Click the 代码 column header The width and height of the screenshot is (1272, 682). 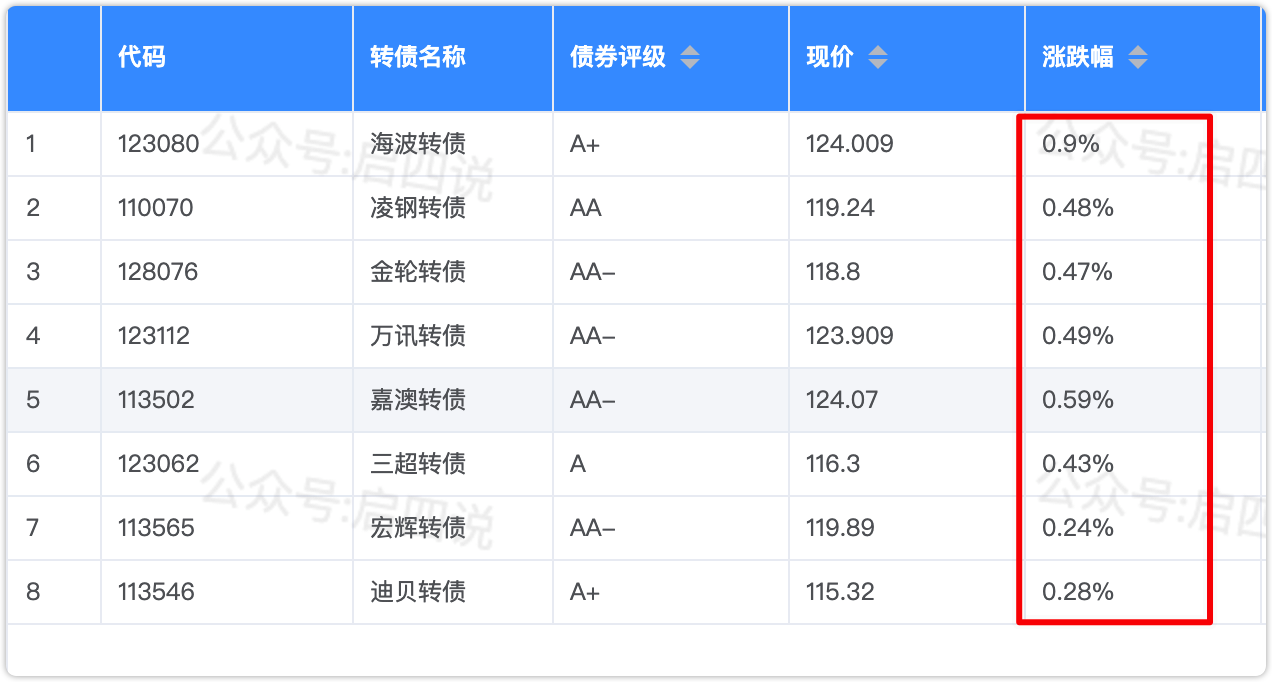click(x=141, y=57)
